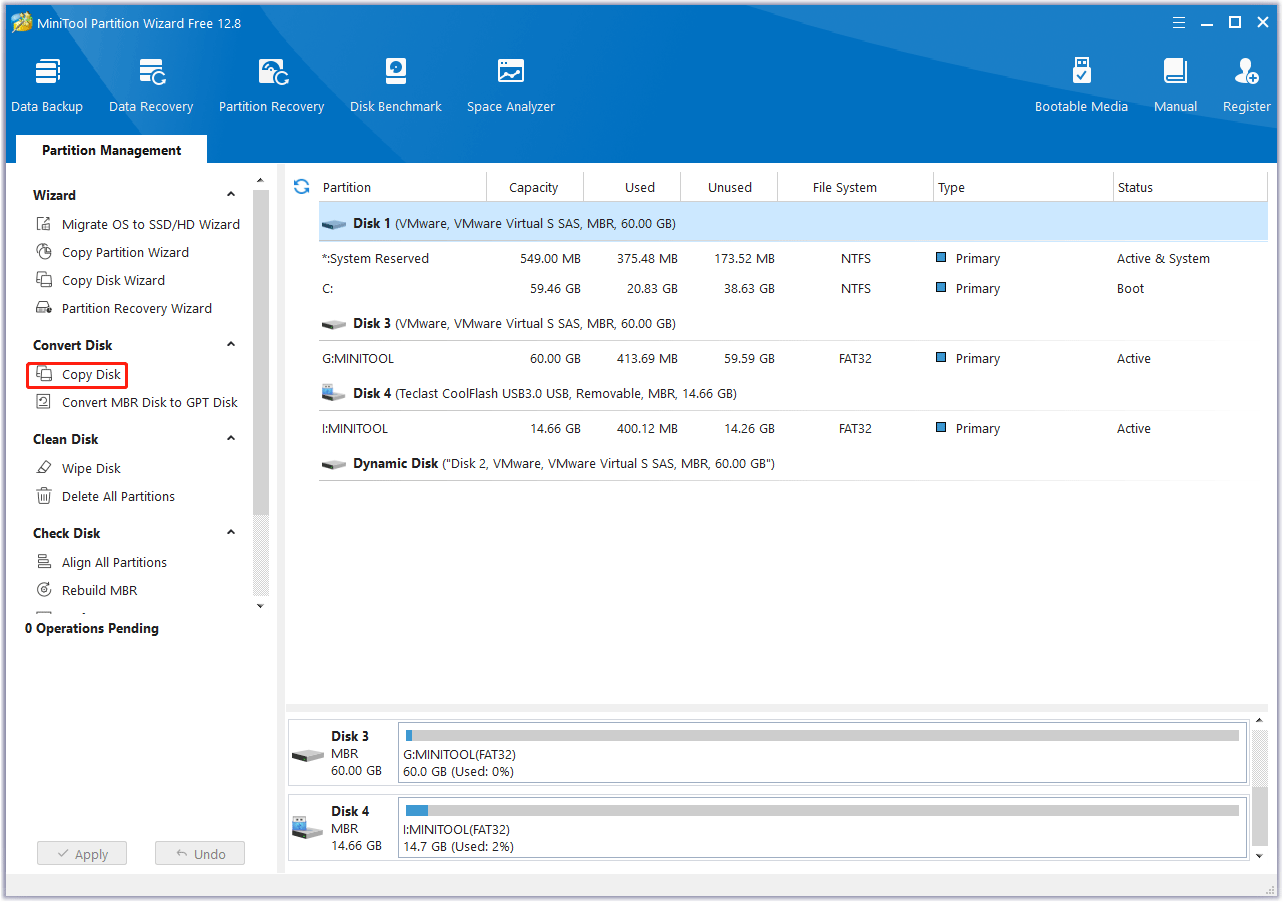This screenshot has width=1283, height=902.
Task: Click disk map scroll up arrow
Action: click(x=1260, y=721)
